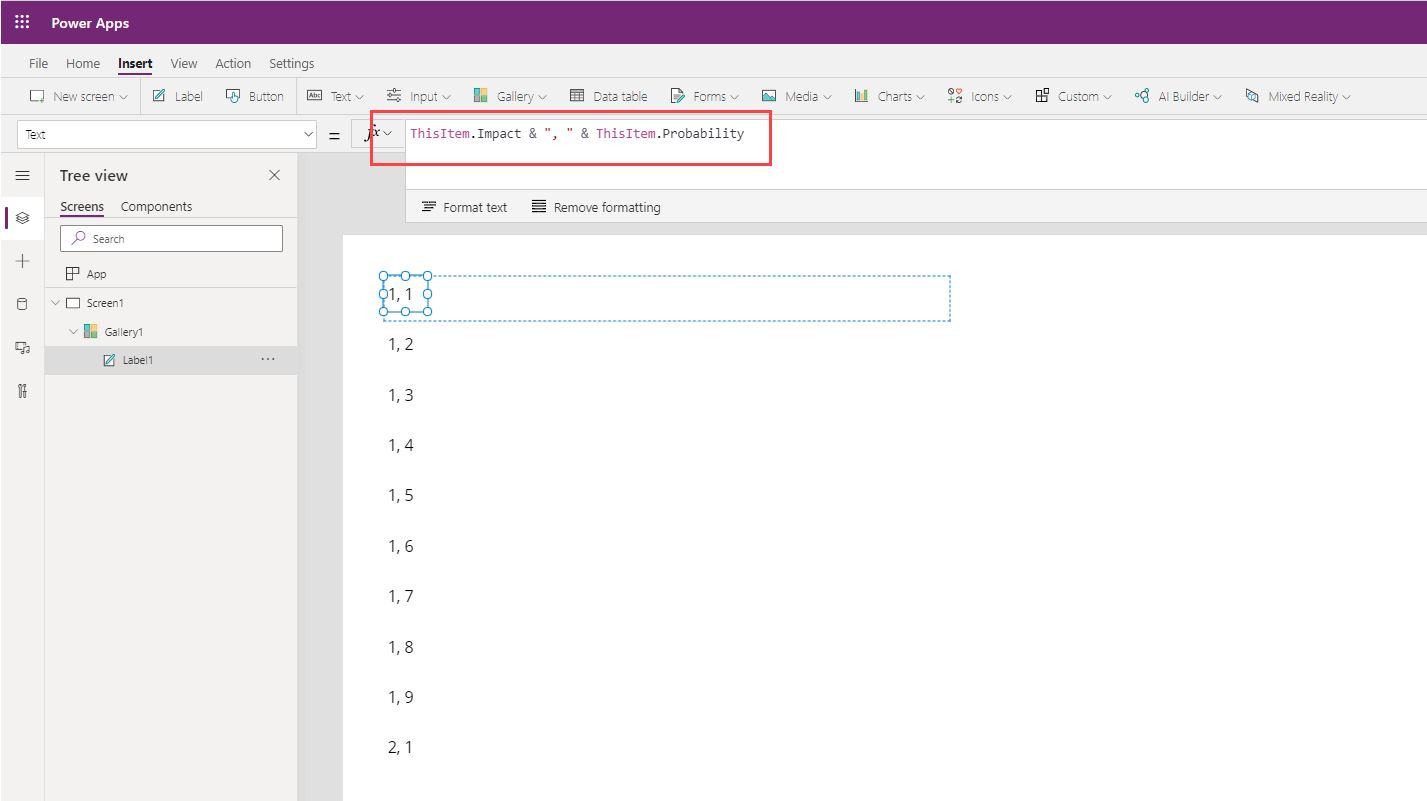Click the hamburger menu icon in sidebar
Image resolution: width=1427 pixels, height=801 pixels.
22,175
